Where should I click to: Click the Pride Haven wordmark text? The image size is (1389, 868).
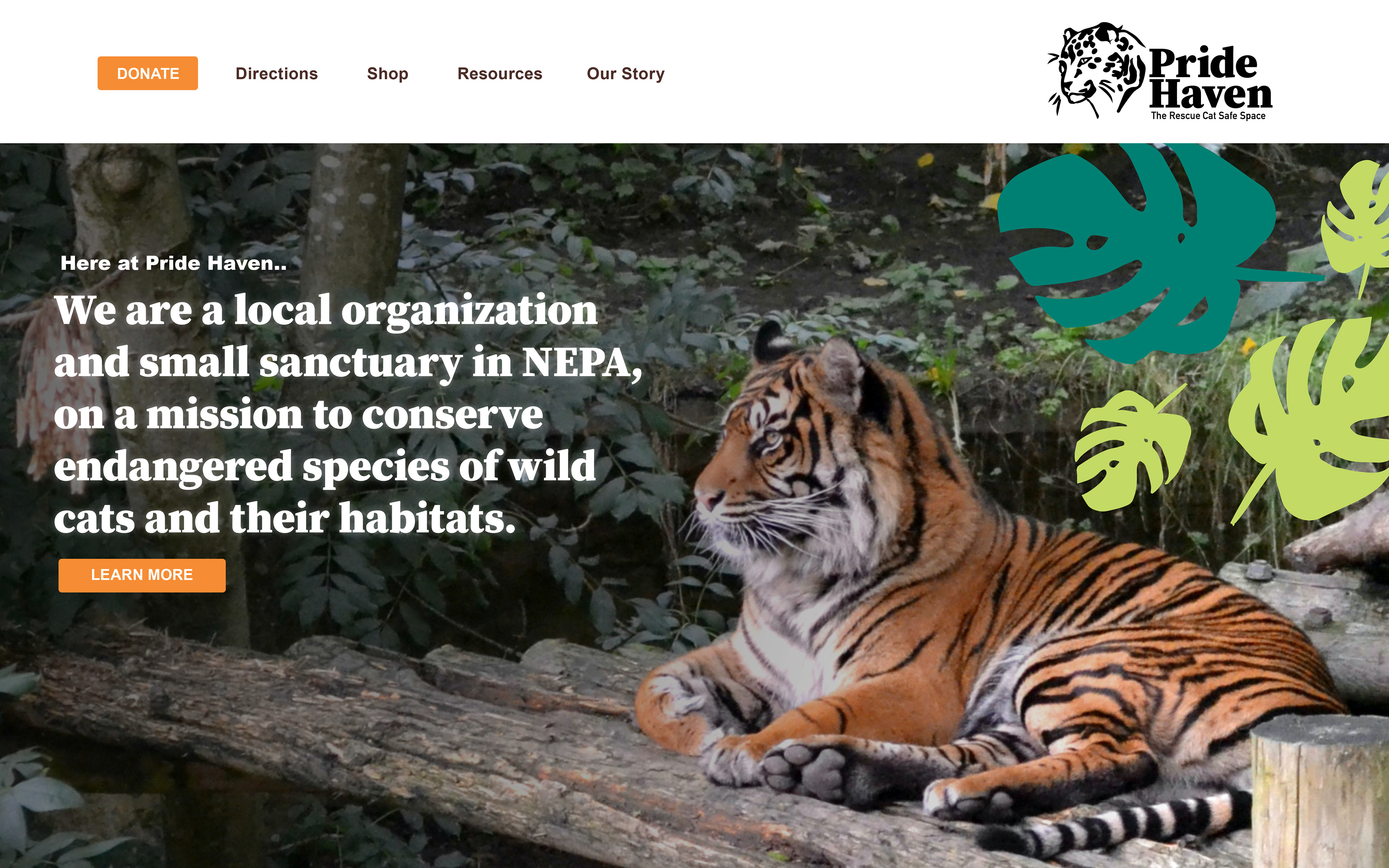[1210, 78]
